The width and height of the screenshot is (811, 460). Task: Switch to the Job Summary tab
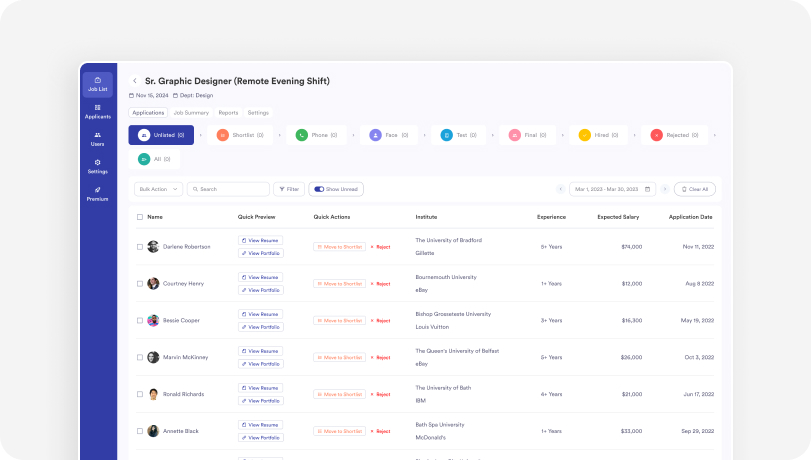click(x=191, y=113)
